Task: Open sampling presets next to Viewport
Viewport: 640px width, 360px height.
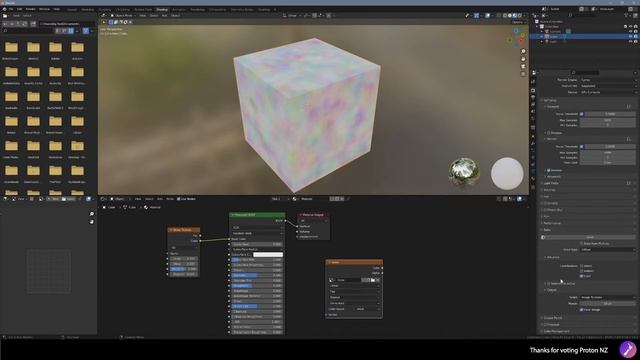Action: click(x=629, y=107)
